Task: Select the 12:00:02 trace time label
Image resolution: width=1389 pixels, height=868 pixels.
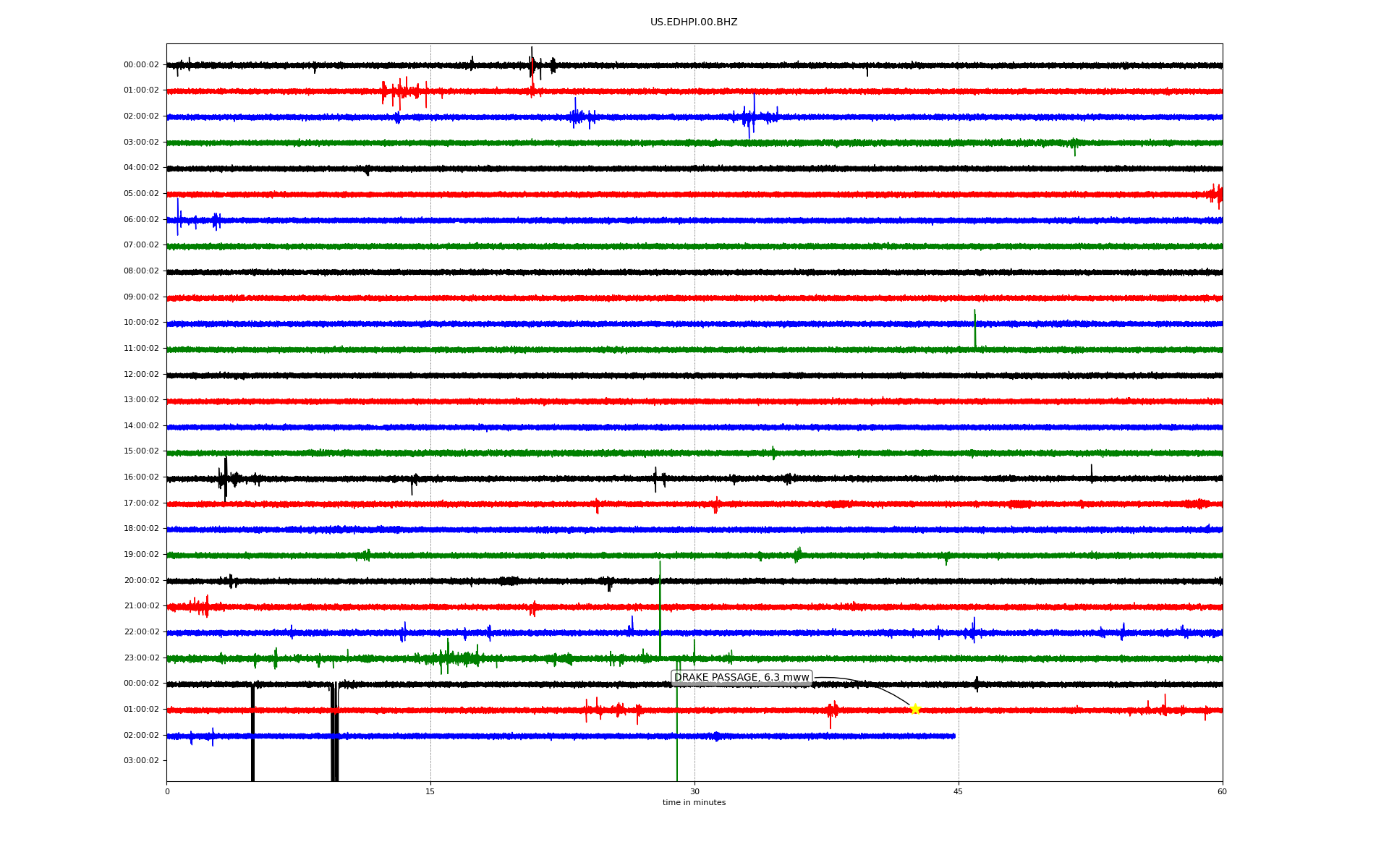Action: point(141,375)
